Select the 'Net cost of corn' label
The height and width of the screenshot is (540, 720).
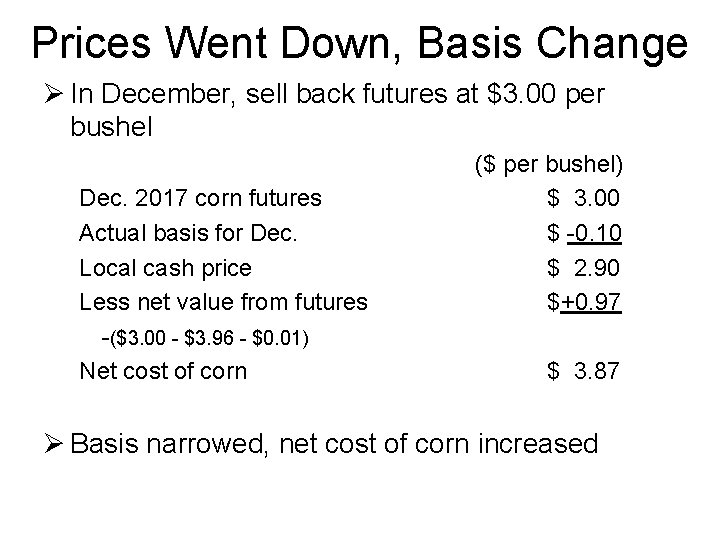coord(162,372)
